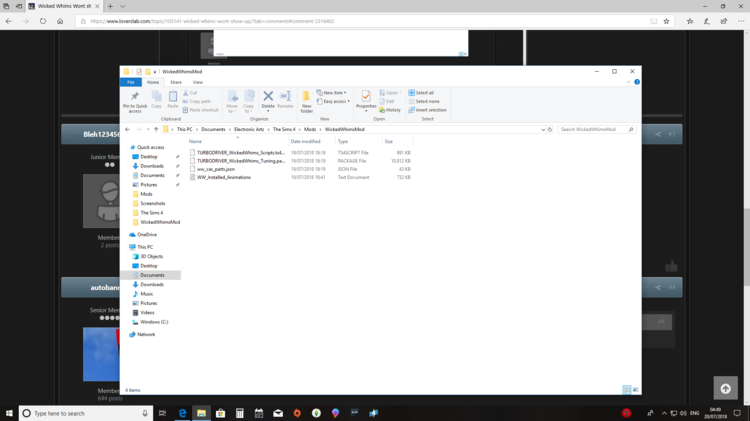Create a New folder
Viewport: 750px width, 421px height.
pyautogui.click(x=307, y=101)
